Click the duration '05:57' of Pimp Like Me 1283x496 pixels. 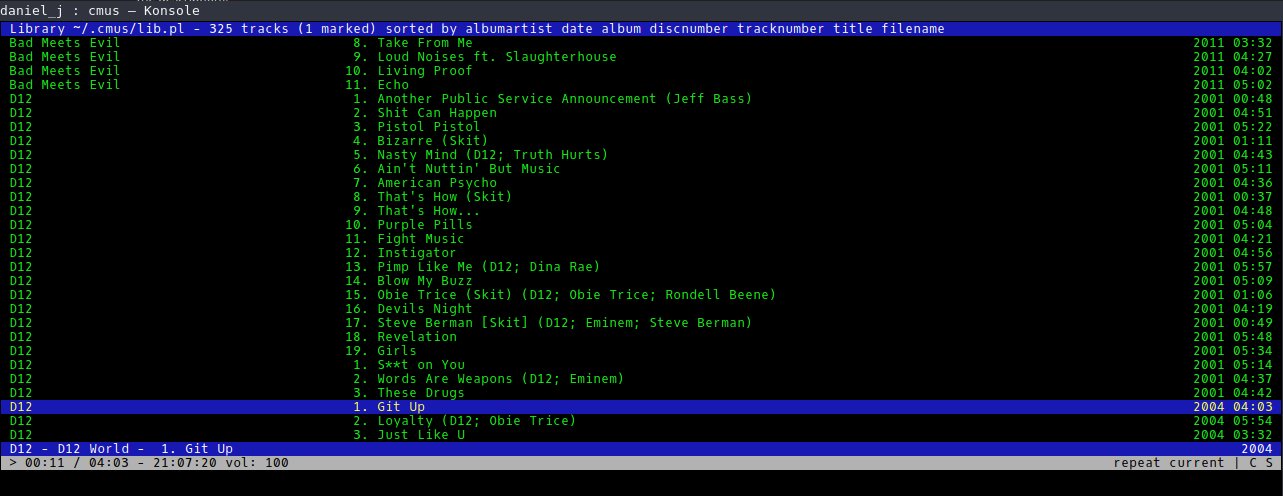(x=1252, y=267)
